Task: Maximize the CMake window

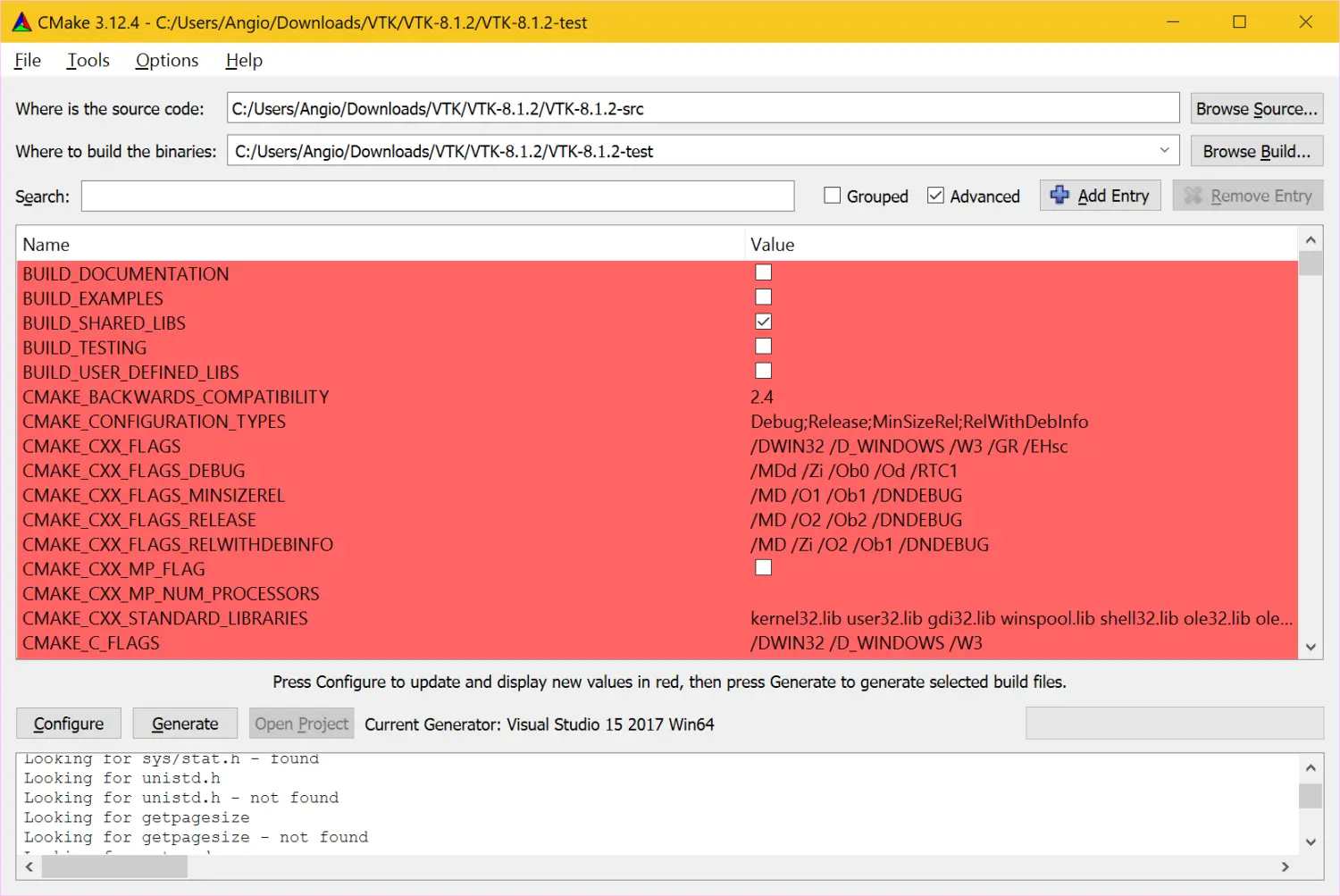Action: 1239,21
